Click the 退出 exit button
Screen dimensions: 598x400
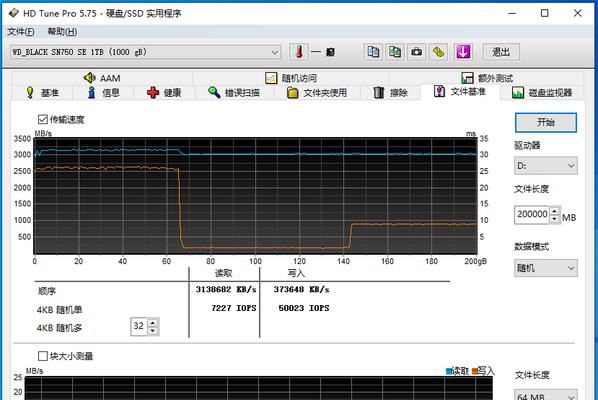click(501, 52)
